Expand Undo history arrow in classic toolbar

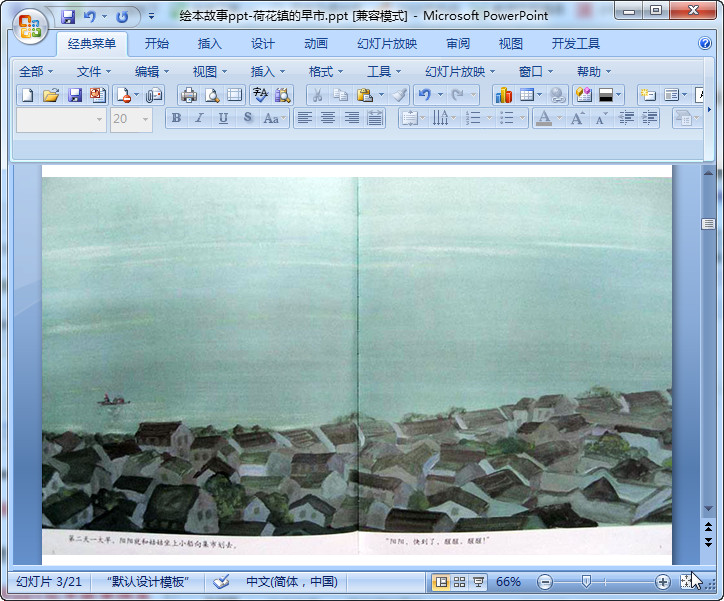pos(440,95)
